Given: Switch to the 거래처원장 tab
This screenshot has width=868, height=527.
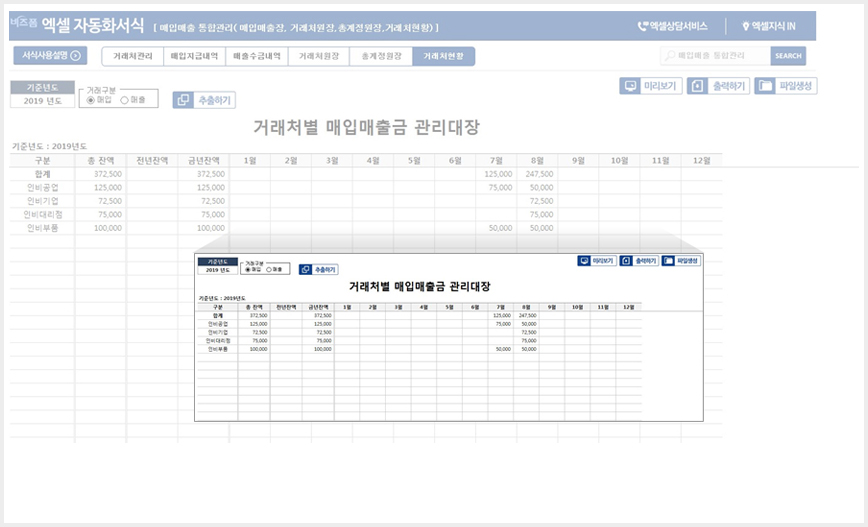Looking at the screenshot, I should 319,56.
